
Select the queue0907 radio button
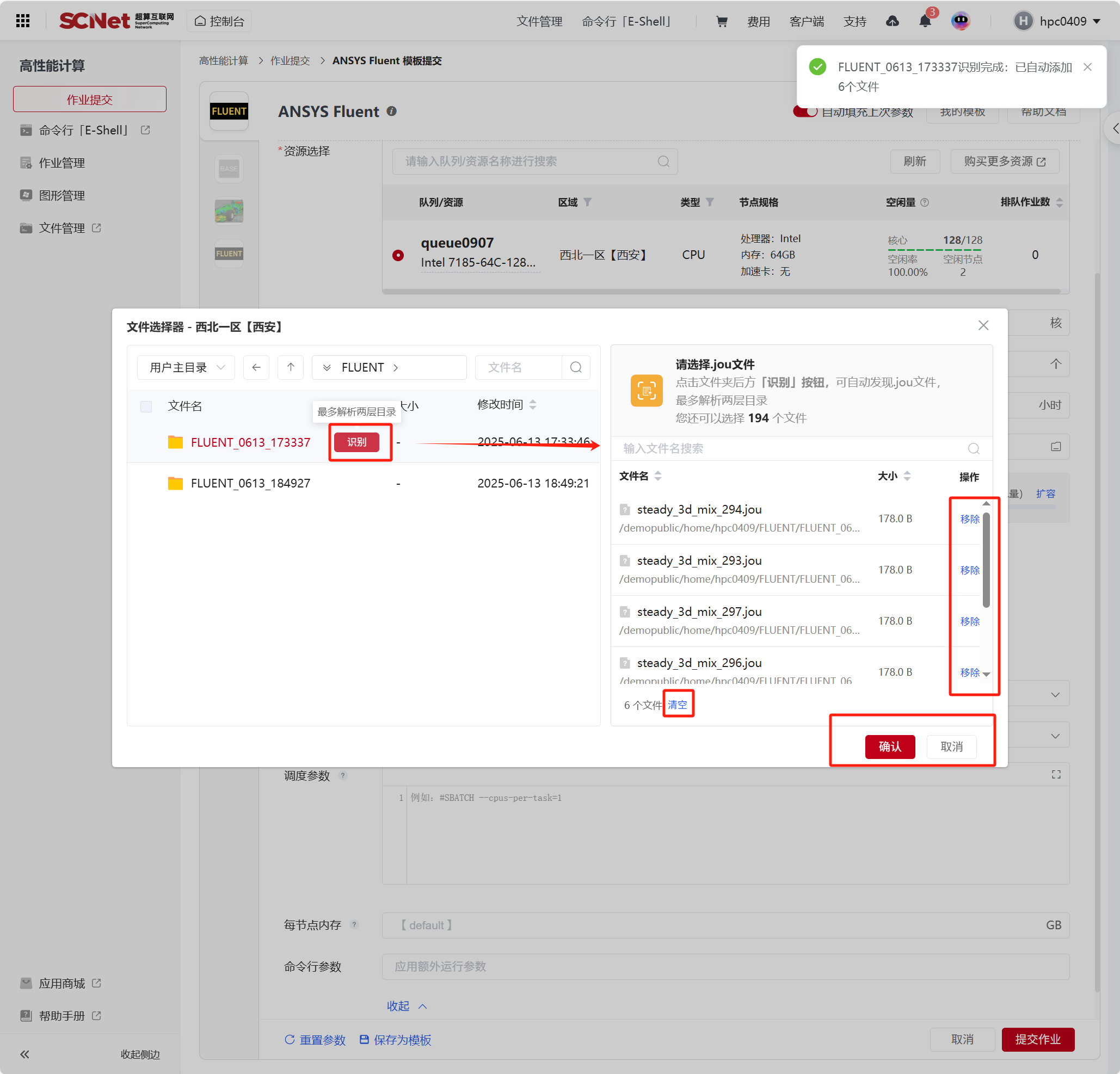point(398,255)
